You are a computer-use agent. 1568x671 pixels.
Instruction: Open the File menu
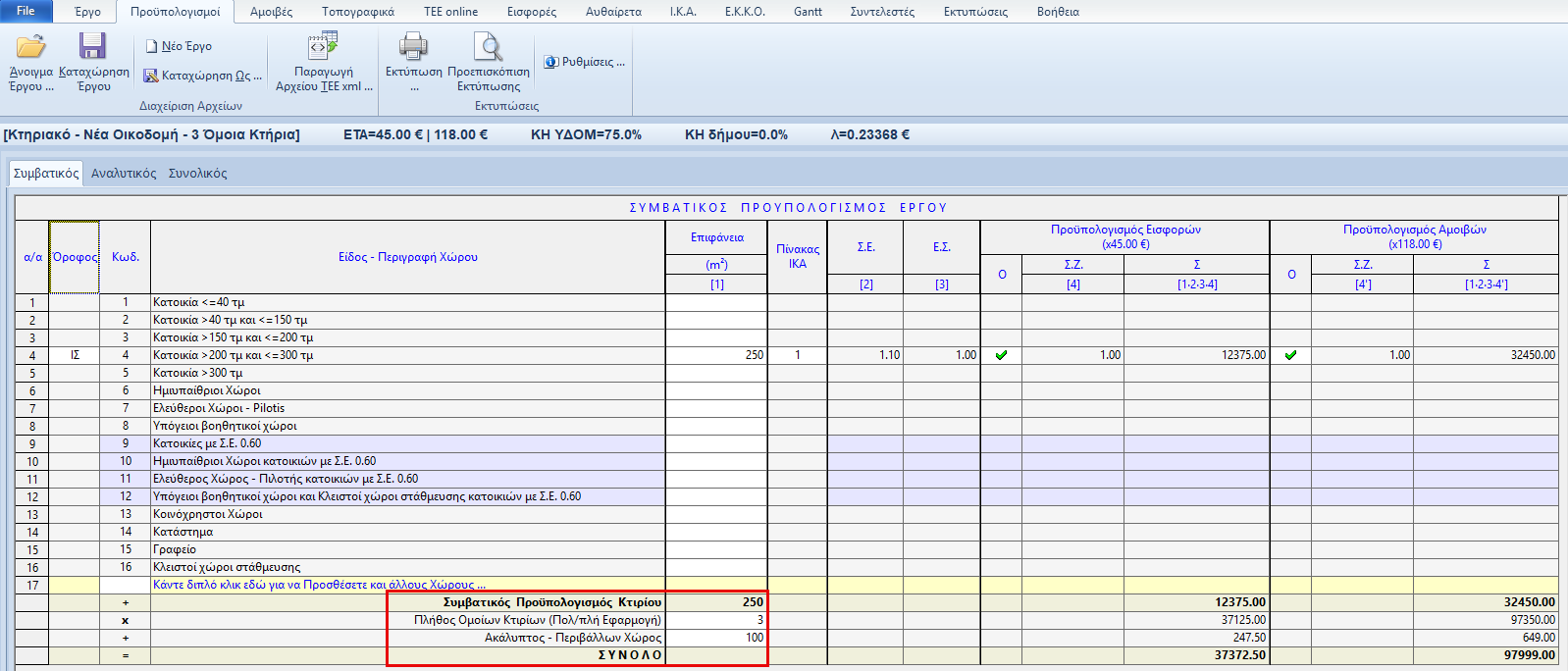[x=26, y=11]
